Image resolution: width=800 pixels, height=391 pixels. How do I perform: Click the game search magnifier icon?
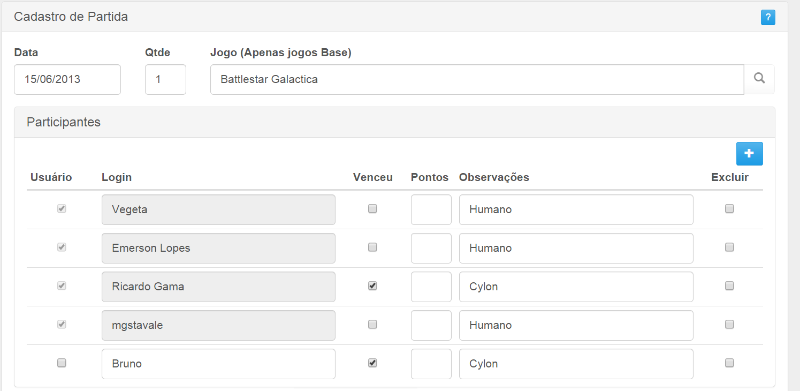759,79
